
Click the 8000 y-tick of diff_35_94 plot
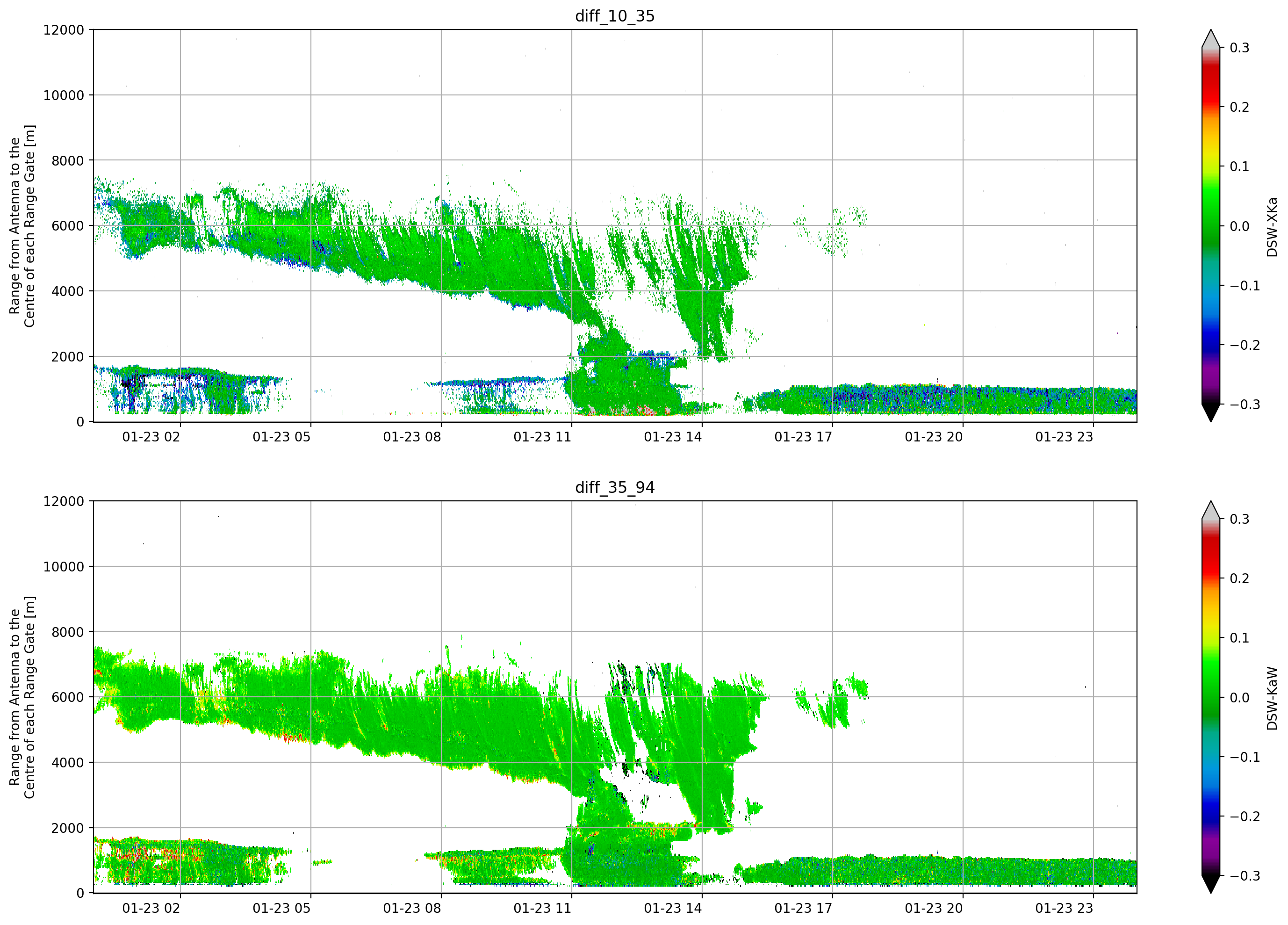point(68,632)
